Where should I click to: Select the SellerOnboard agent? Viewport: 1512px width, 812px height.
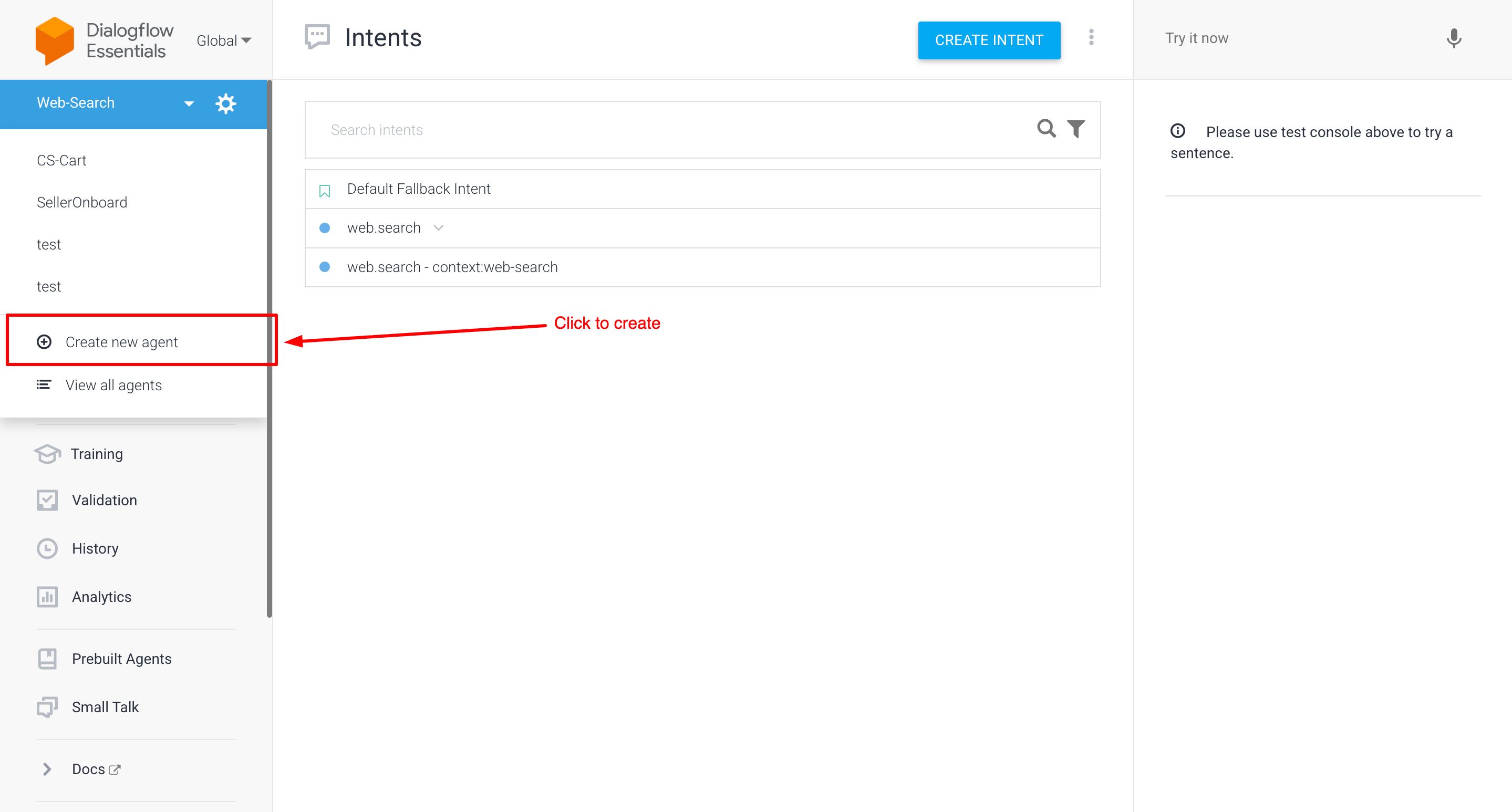tap(81, 202)
